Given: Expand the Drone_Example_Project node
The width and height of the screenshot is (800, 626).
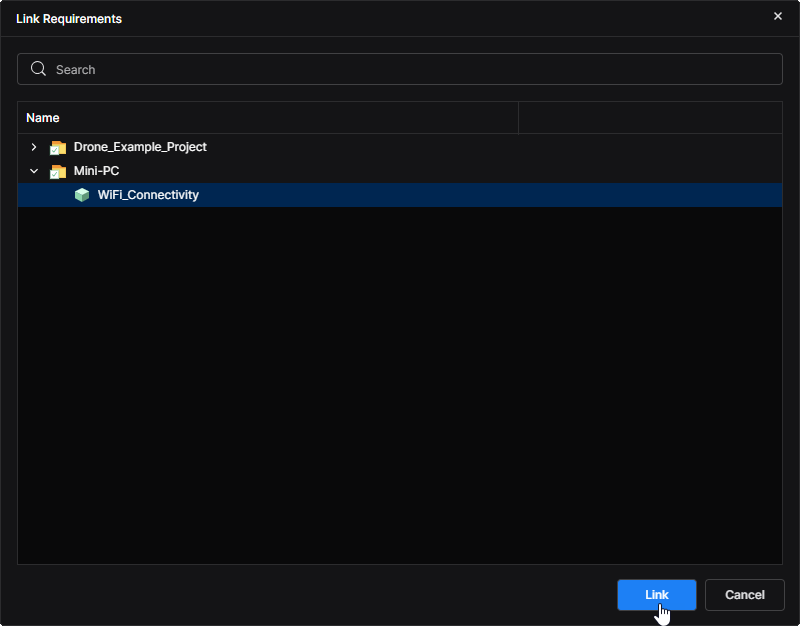Looking at the screenshot, I should (x=34, y=147).
